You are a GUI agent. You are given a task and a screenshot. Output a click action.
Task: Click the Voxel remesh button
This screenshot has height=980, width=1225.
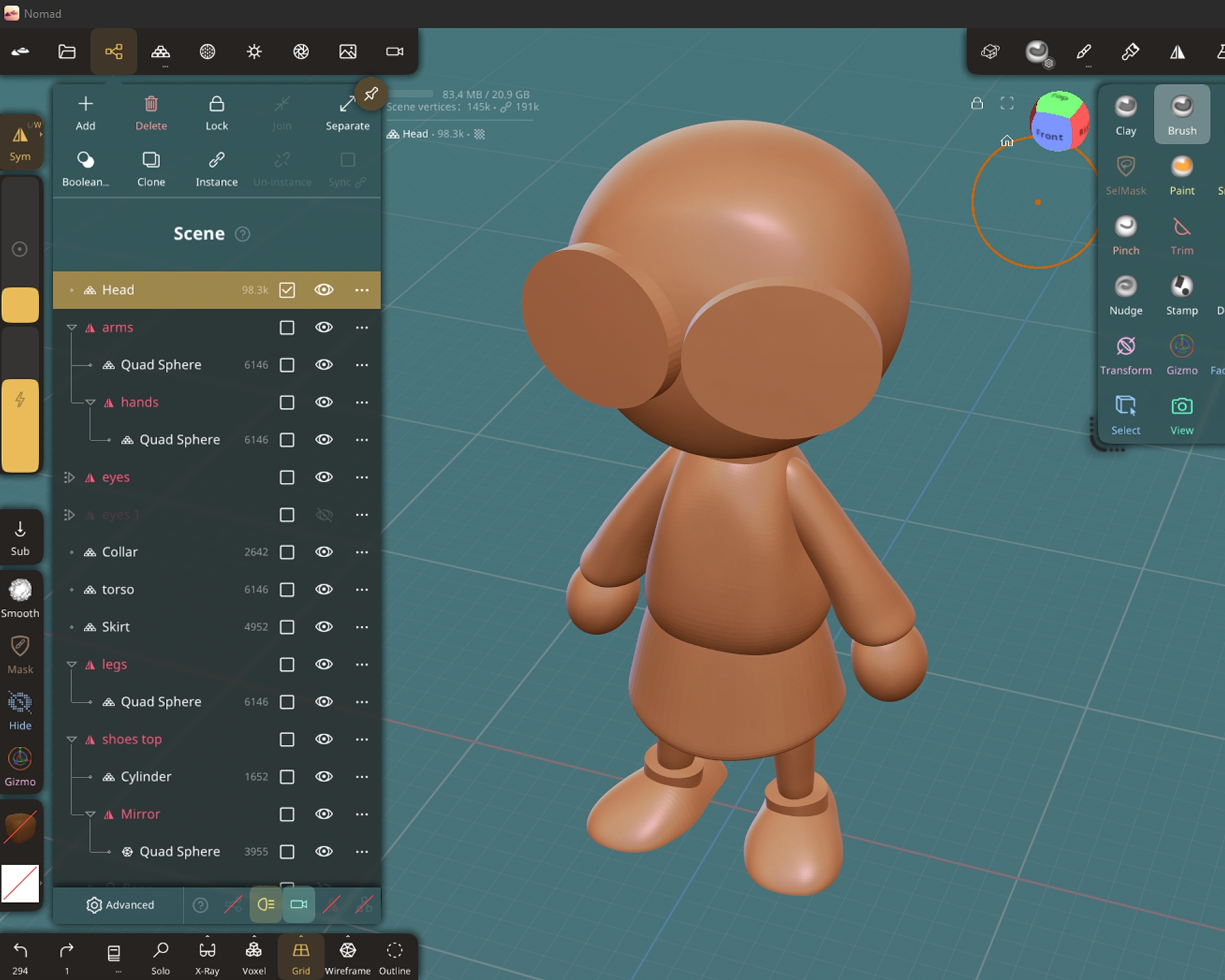point(253,957)
